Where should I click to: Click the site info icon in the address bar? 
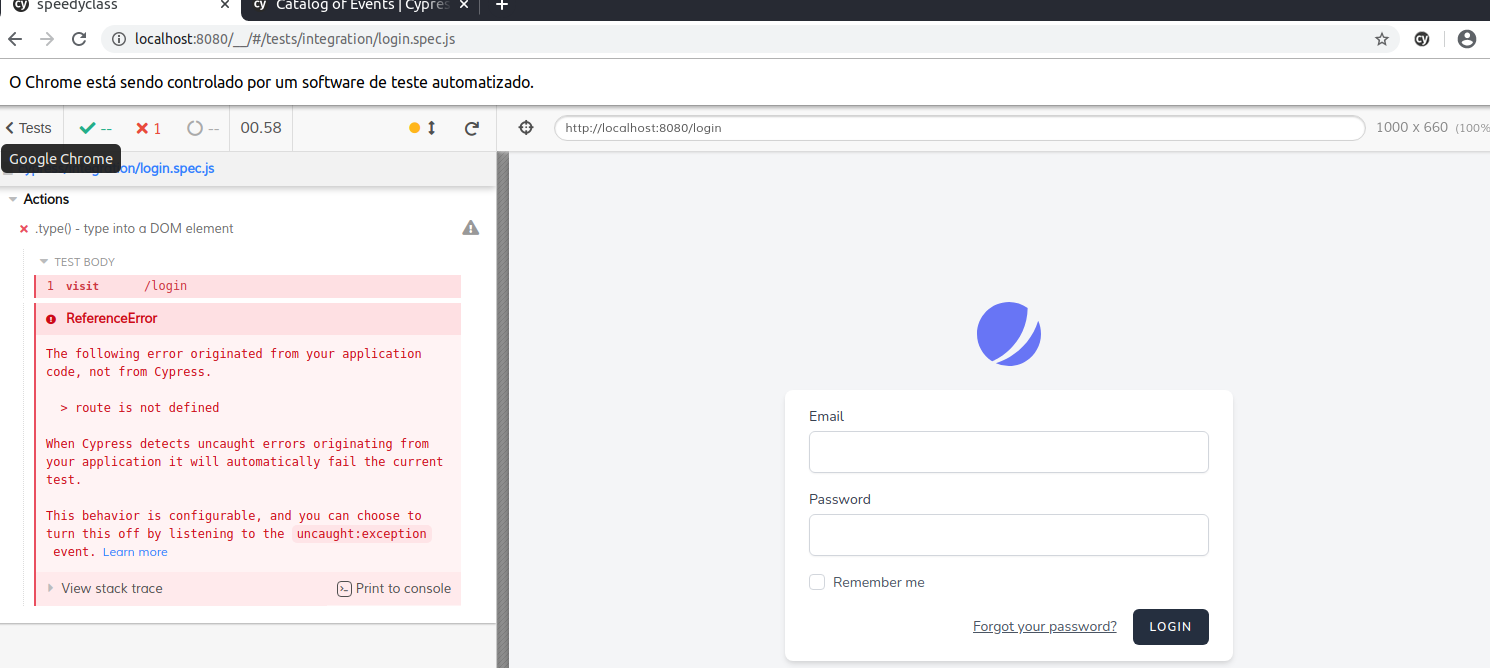tap(119, 39)
